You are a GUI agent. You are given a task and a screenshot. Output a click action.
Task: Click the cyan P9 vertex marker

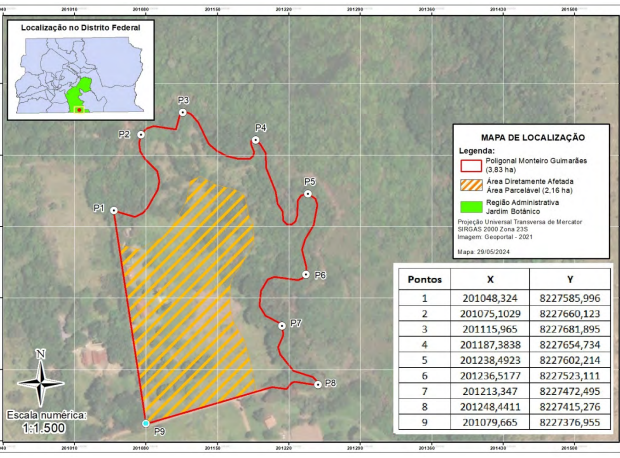click(146, 424)
